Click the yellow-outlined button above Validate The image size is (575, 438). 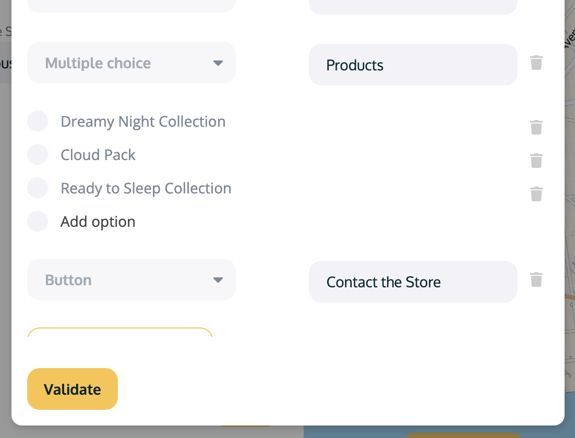click(120, 332)
